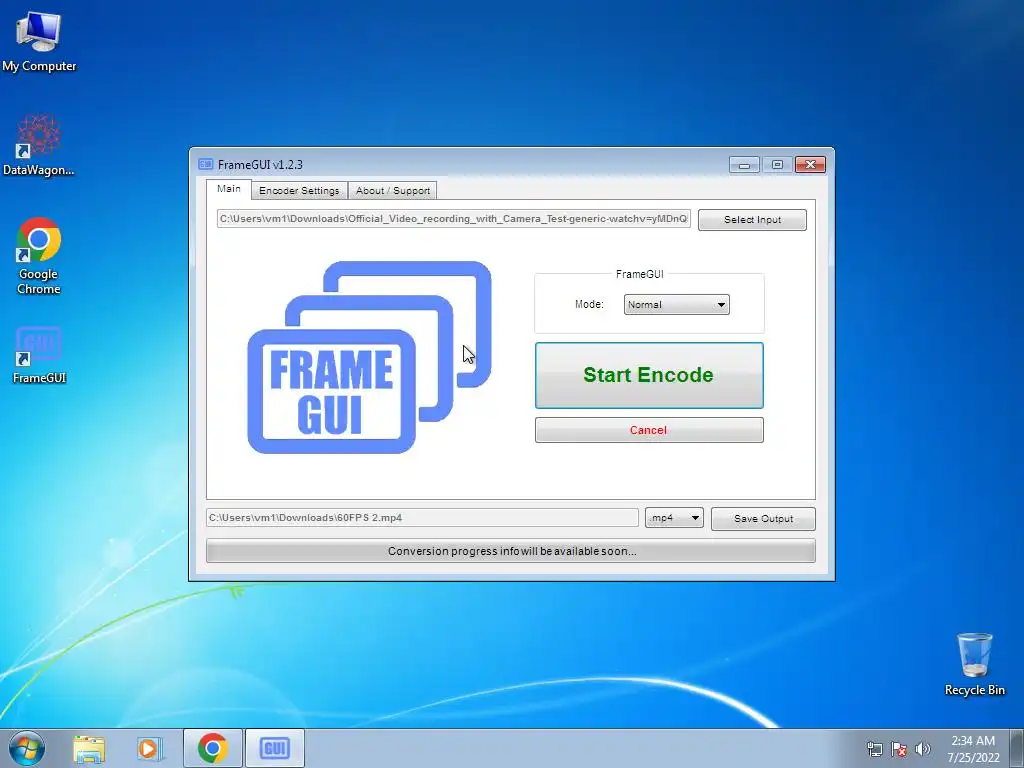The image size is (1024, 768).
Task: Click the red Cancel button
Action: coord(649,430)
